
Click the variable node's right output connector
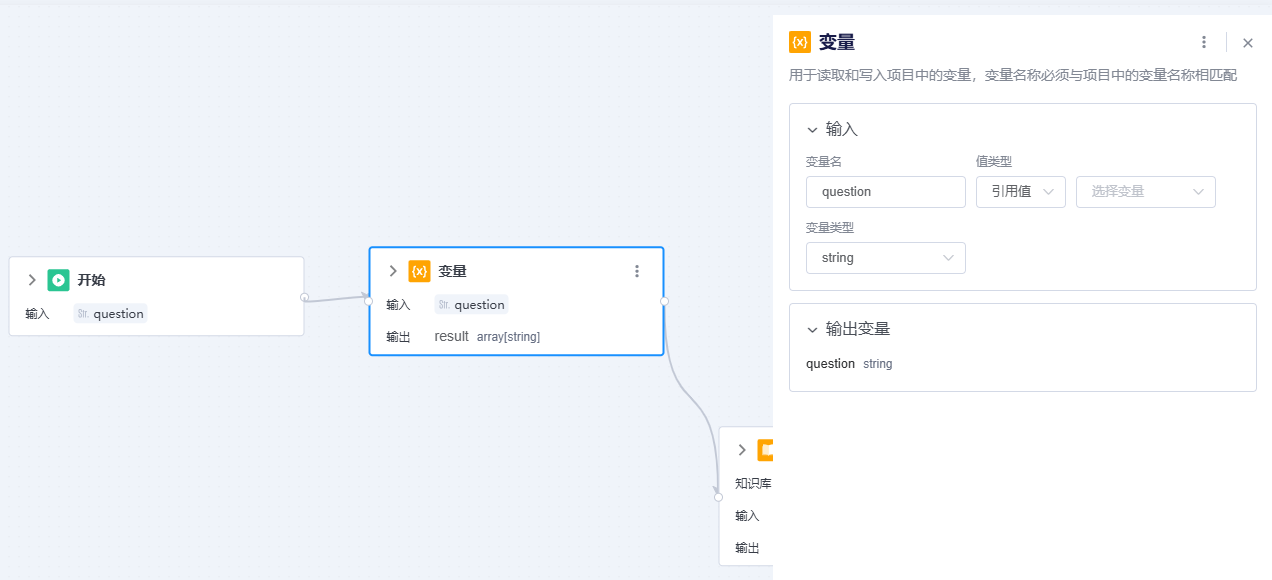[x=664, y=301]
